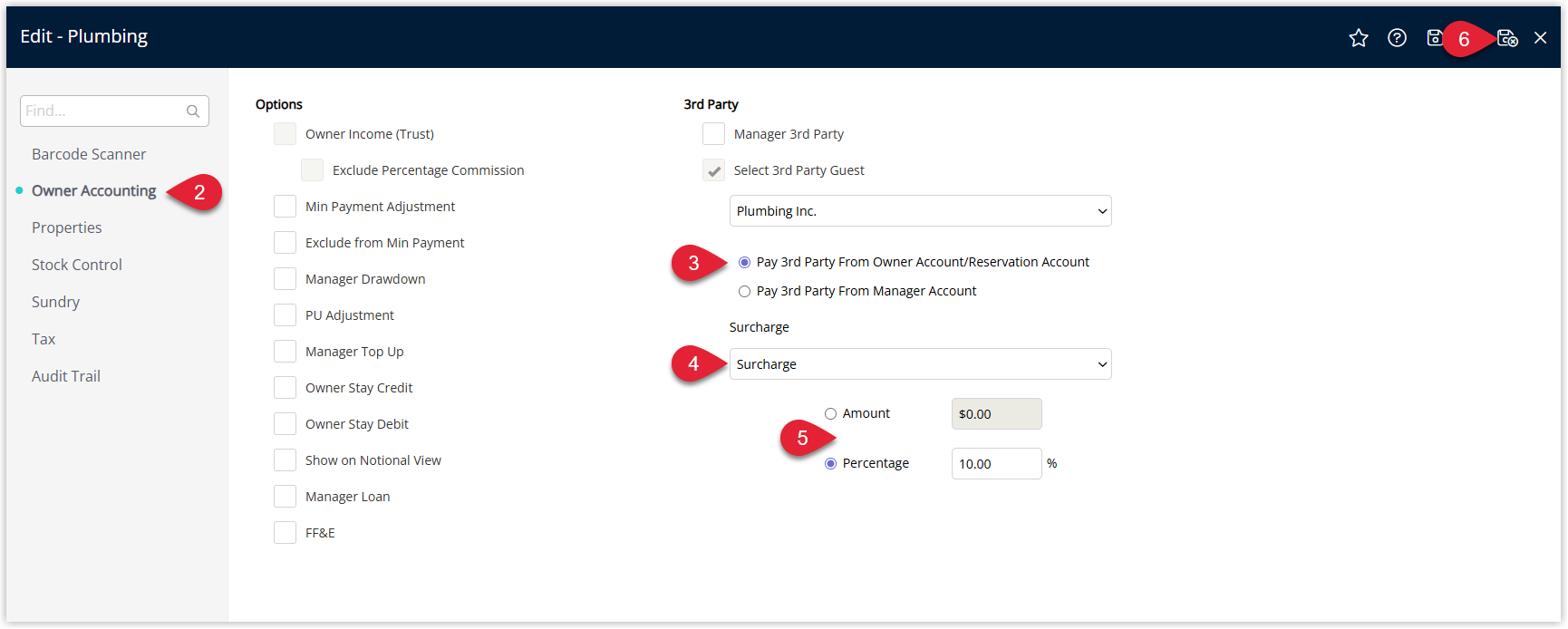
Task: Click the Save and Exit icon
Action: 1507,37
